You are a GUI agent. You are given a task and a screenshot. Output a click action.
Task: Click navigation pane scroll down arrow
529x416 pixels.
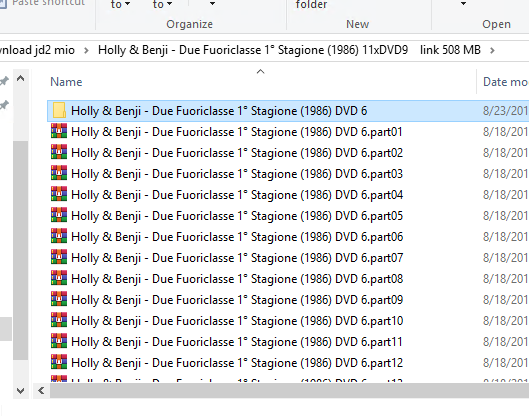[x=21, y=391]
